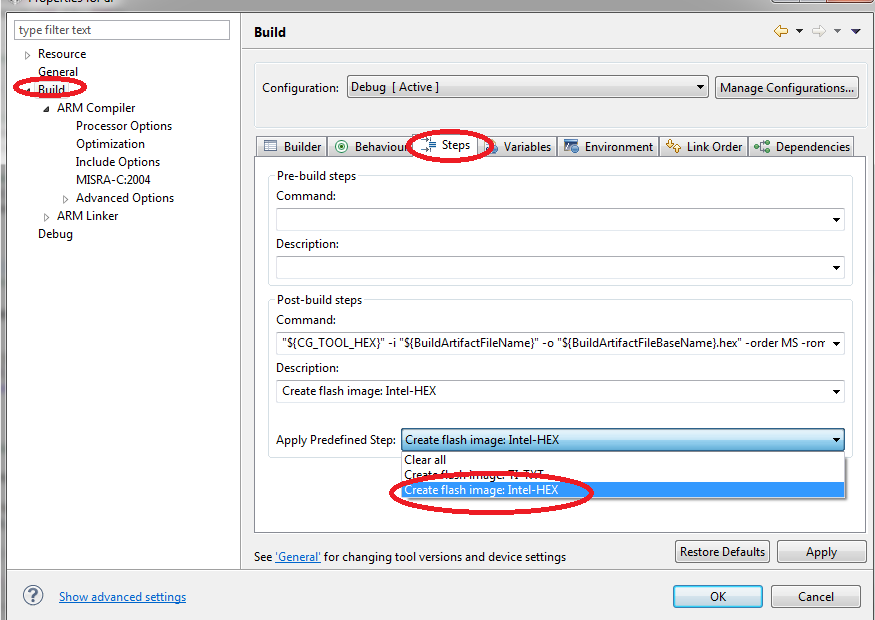
Task: Open the Configuration dropdown
Action: 527,87
